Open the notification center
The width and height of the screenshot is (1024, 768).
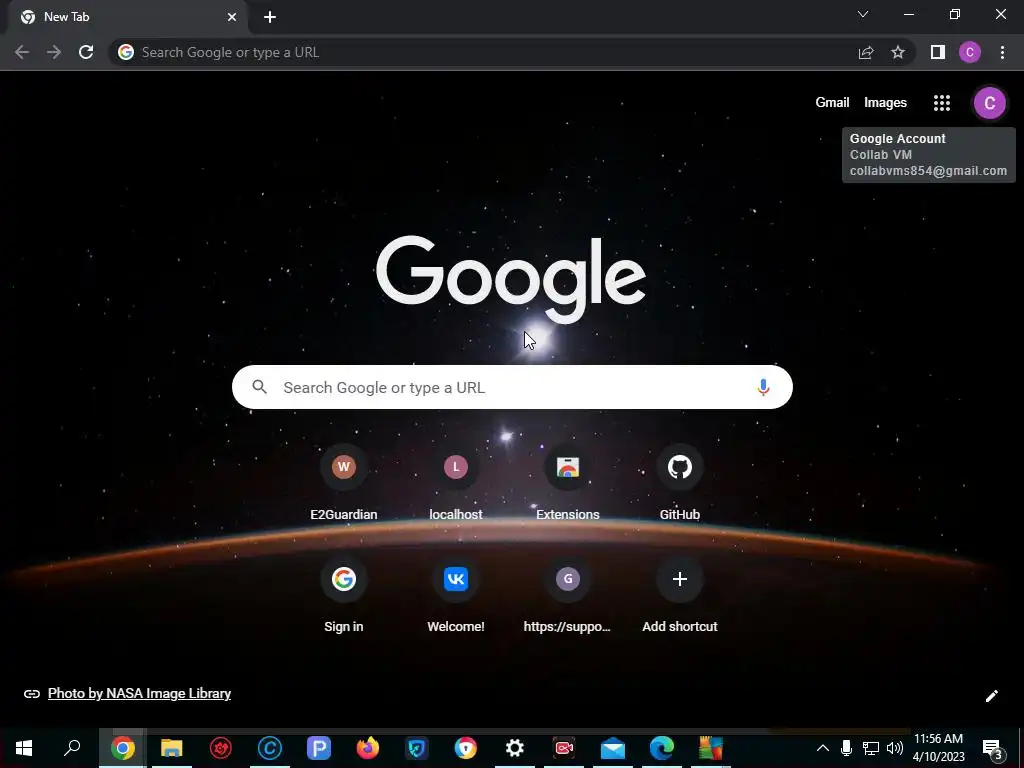[x=993, y=748]
